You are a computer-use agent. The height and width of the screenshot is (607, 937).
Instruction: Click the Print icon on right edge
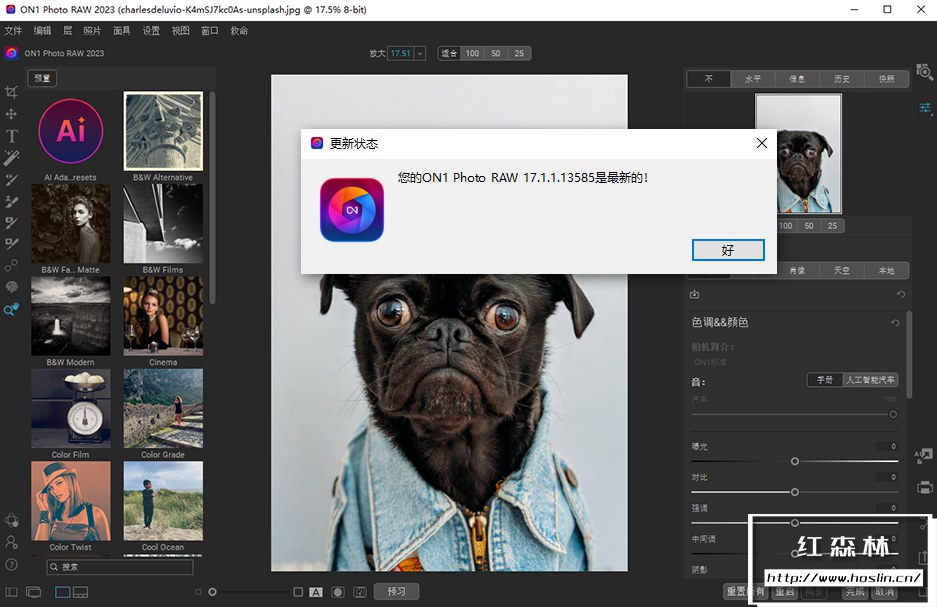coord(924,487)
